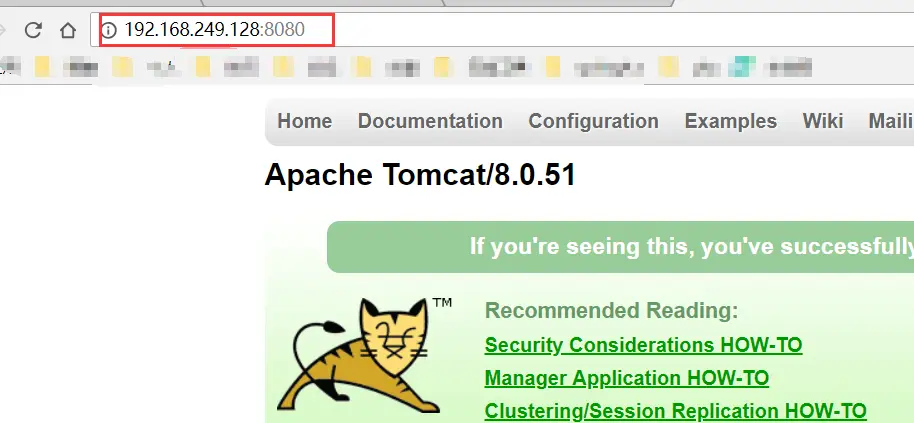Click the Recommended Reading heading
This screenshot has width=914, height=423.
(611, 311)
